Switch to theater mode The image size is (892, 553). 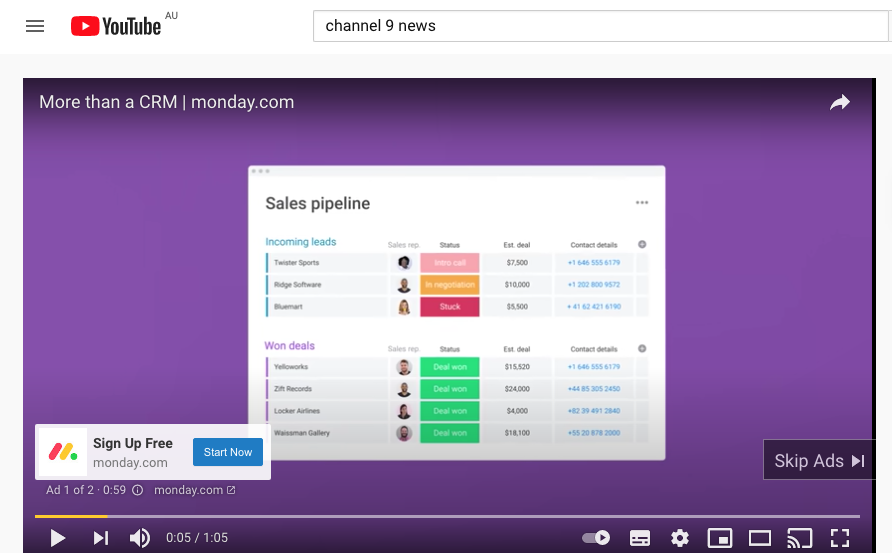(x=759, y=538)
